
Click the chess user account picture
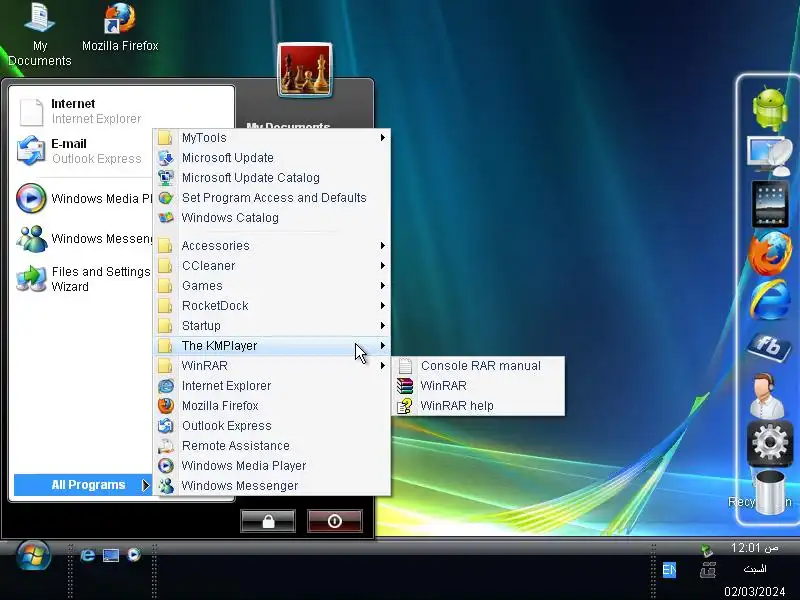click(305, 70)
